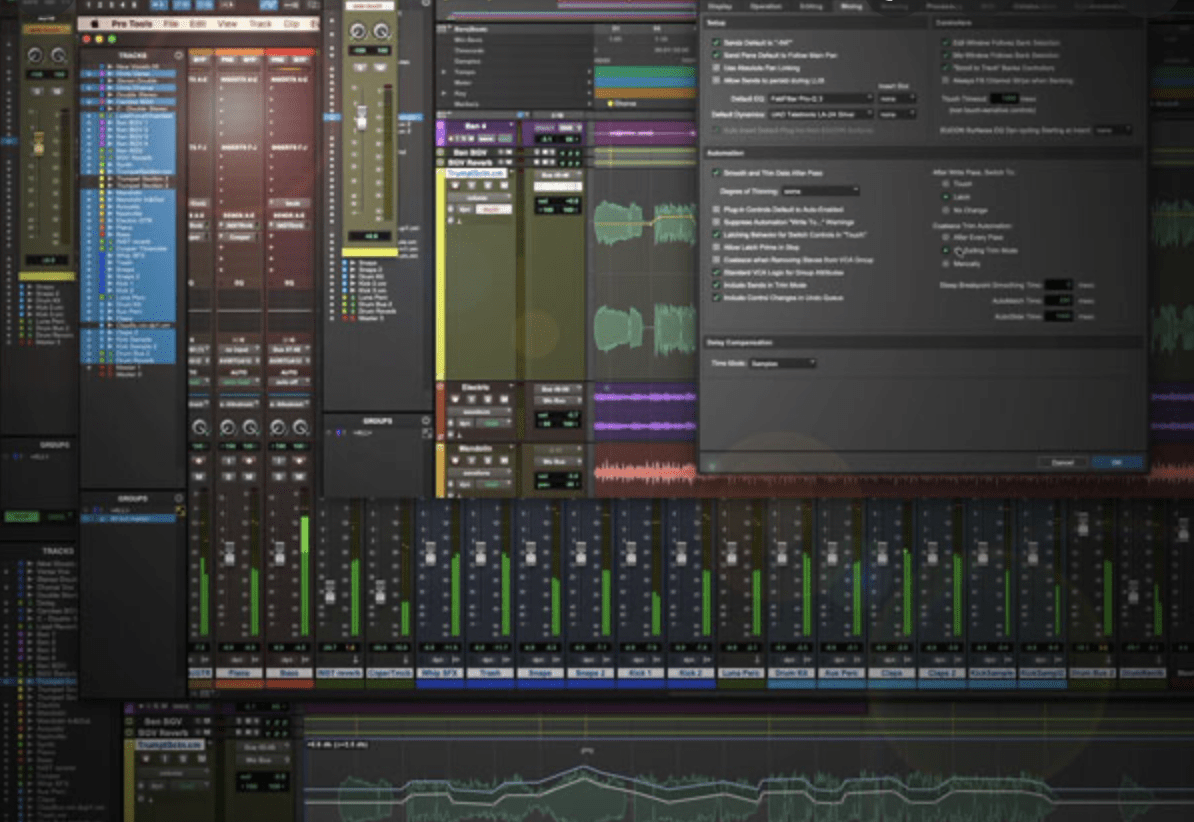1194x822 pixels.
Task: Click the OK button in Preferences
Action: click(1117, 463)
